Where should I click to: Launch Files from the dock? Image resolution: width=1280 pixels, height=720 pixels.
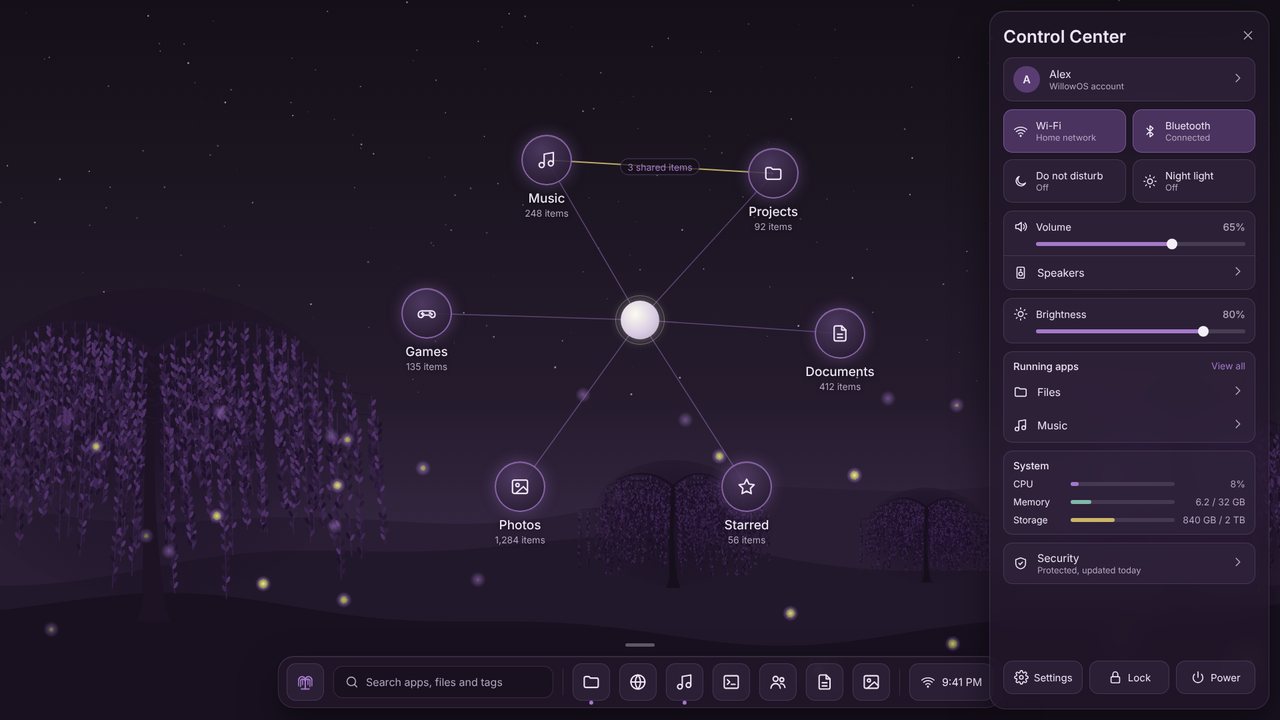click(591, 682)
